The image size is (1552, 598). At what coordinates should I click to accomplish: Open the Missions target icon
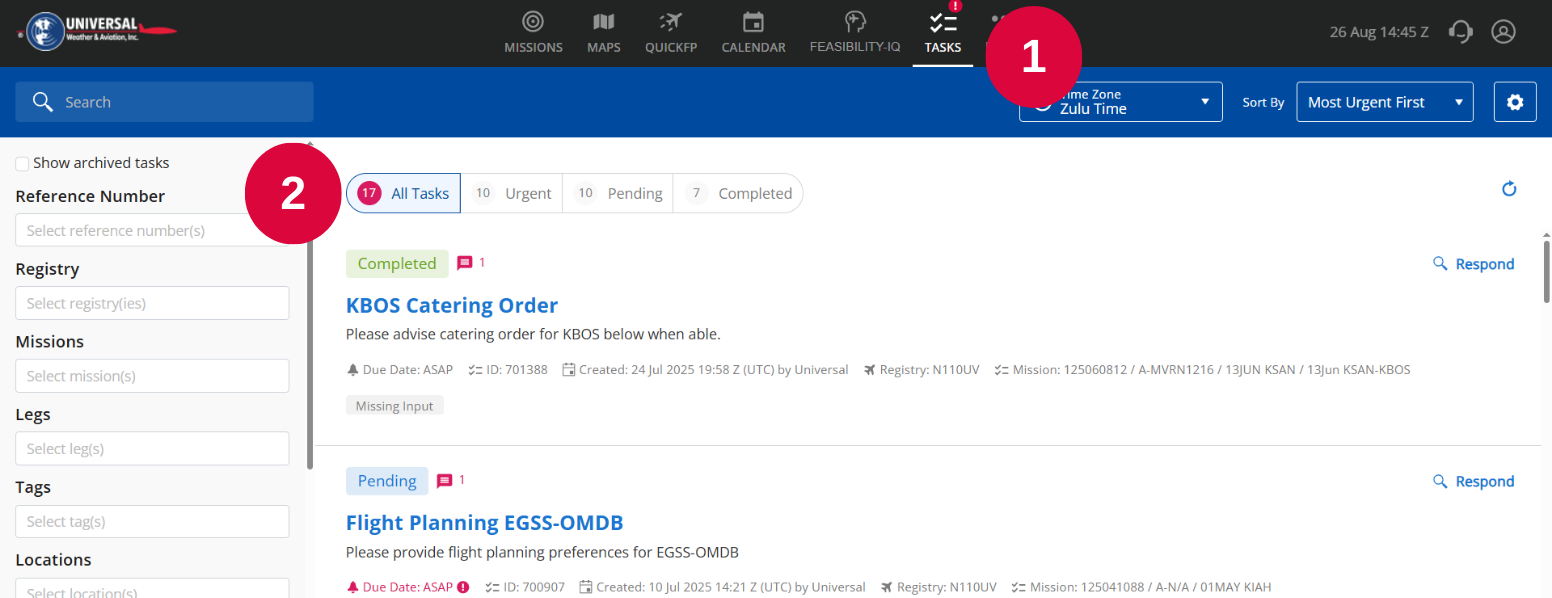coord(533,22)
